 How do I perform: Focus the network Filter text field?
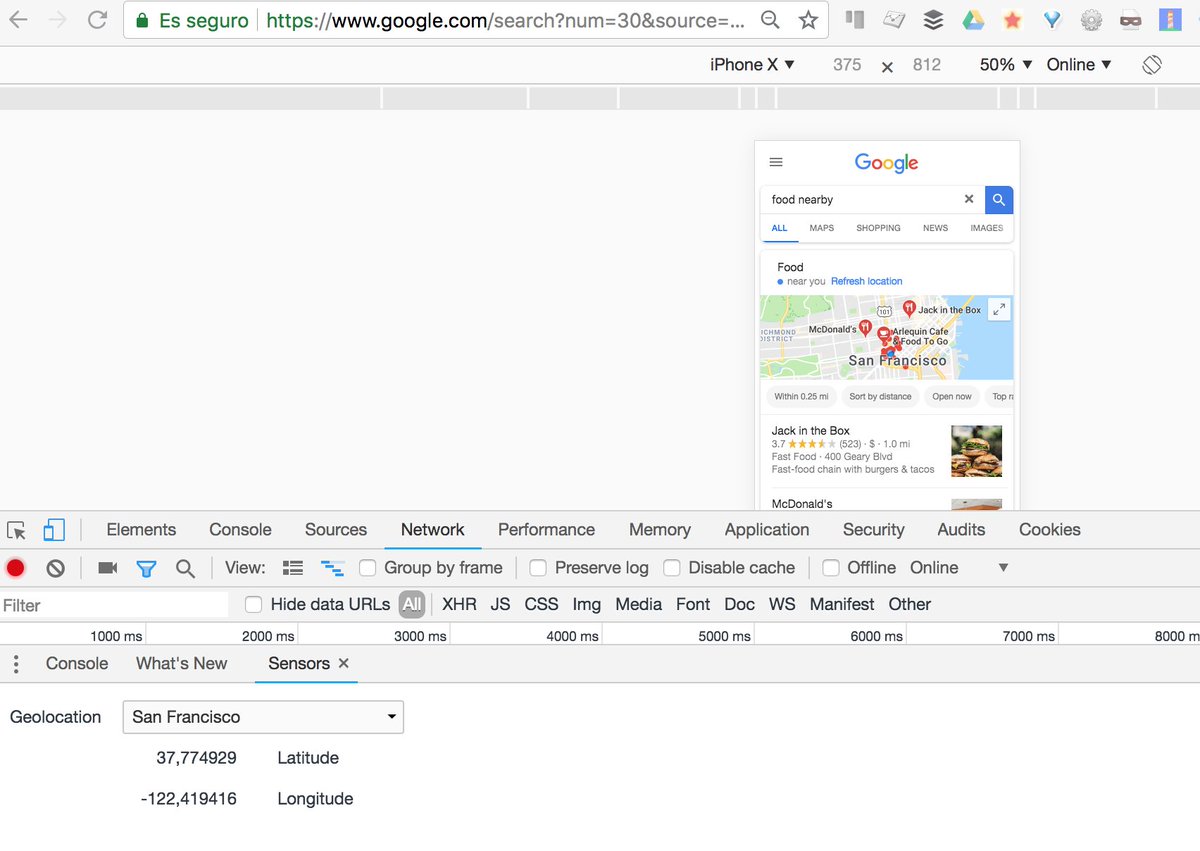pos(114,605)
